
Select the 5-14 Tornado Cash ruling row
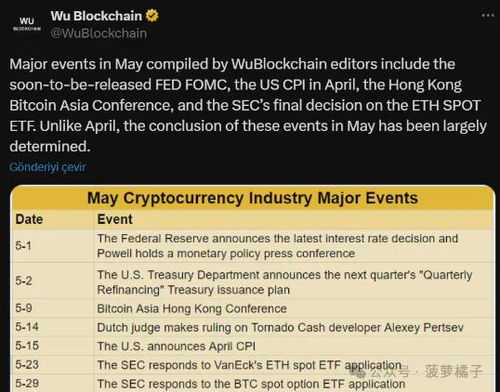(252, 327)
